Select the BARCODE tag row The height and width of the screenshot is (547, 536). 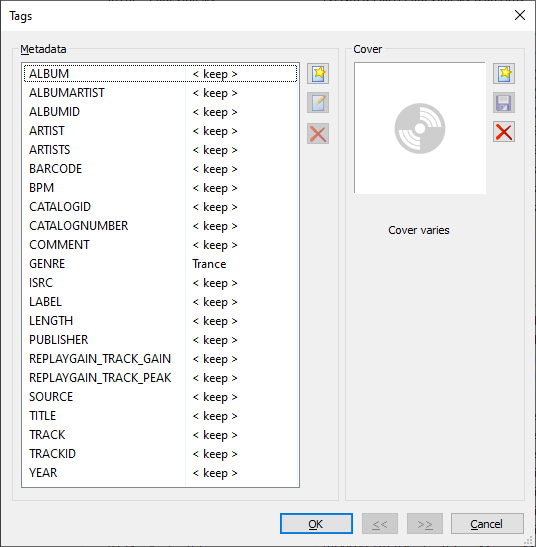pyautogui.click(x=161, y=169)
